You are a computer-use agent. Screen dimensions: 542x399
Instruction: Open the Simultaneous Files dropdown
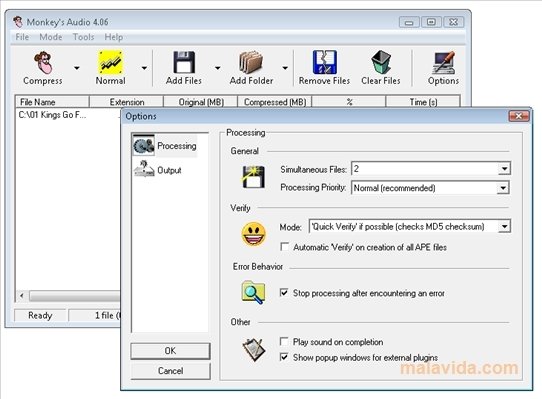coord(504,169)
